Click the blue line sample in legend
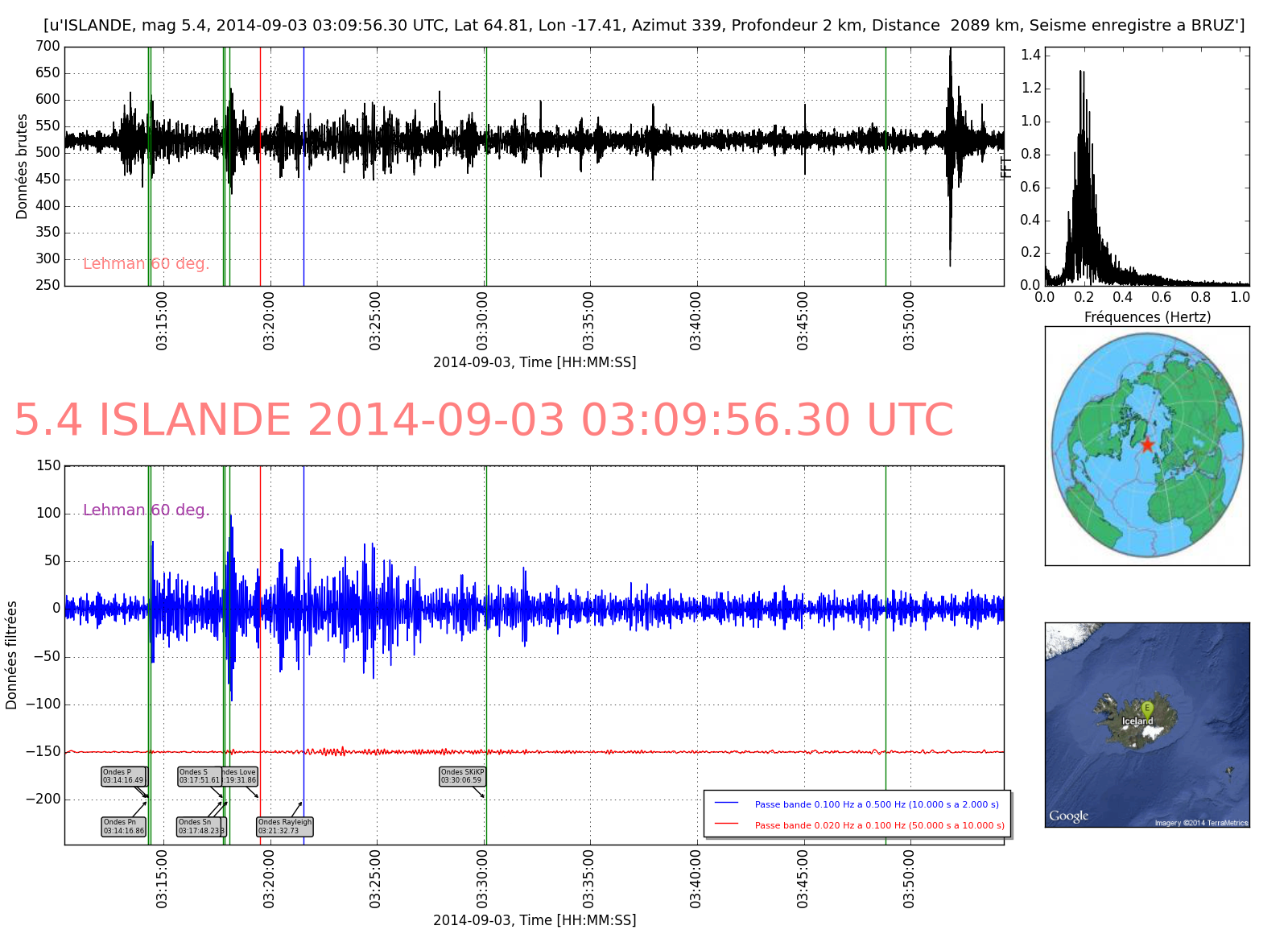This screenshot has height=938, width=1288. click(726, 804)
